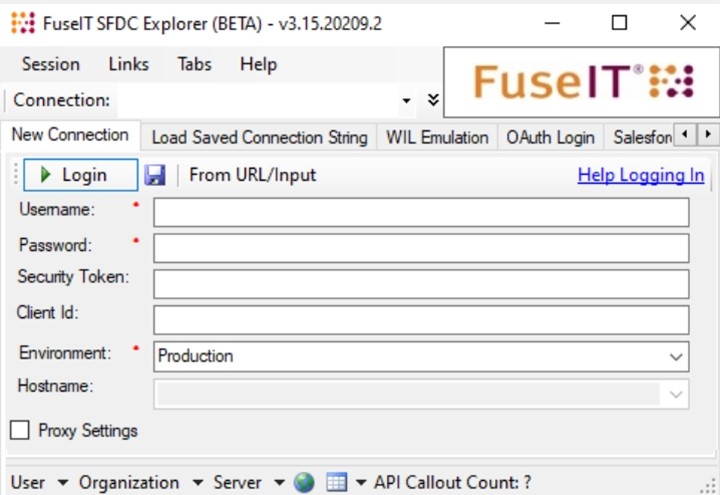Click the table grid icon in status bar

(x=337, y=482)
